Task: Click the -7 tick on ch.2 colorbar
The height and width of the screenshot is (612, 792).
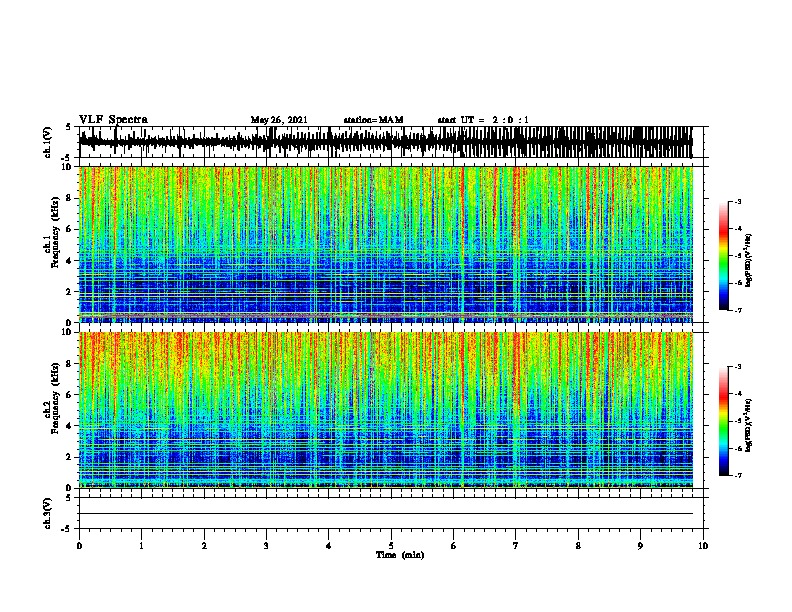Action: click(738, 476)
